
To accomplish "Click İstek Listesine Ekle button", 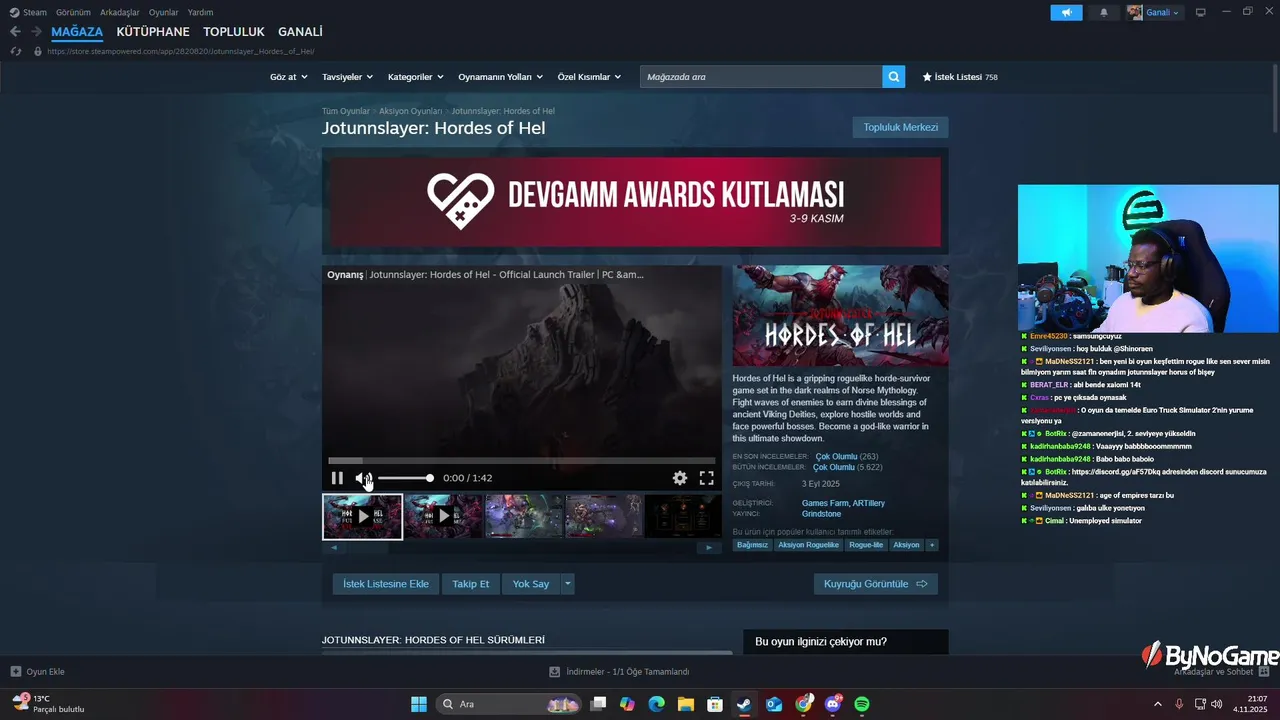I will pos(386,584).
